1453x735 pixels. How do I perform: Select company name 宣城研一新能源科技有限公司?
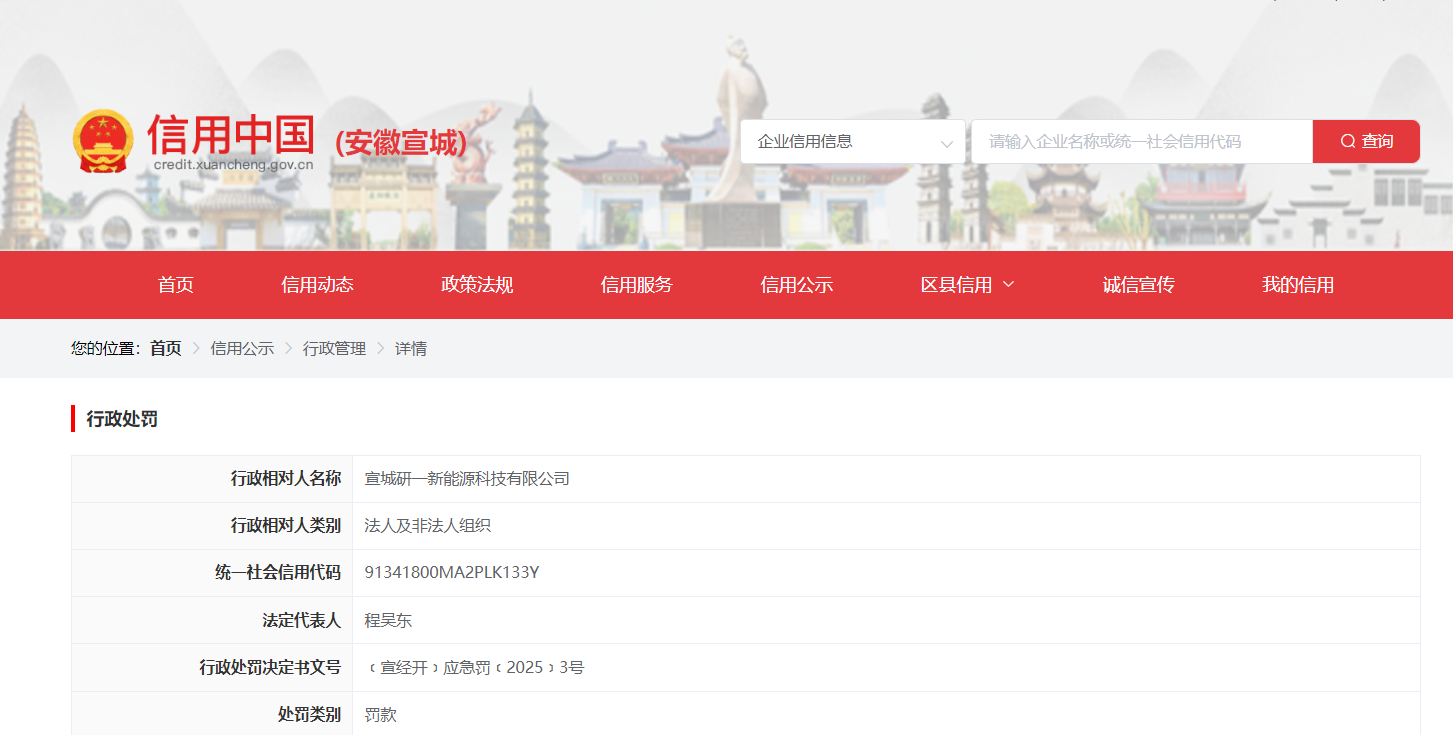click(x=467, y=479)
